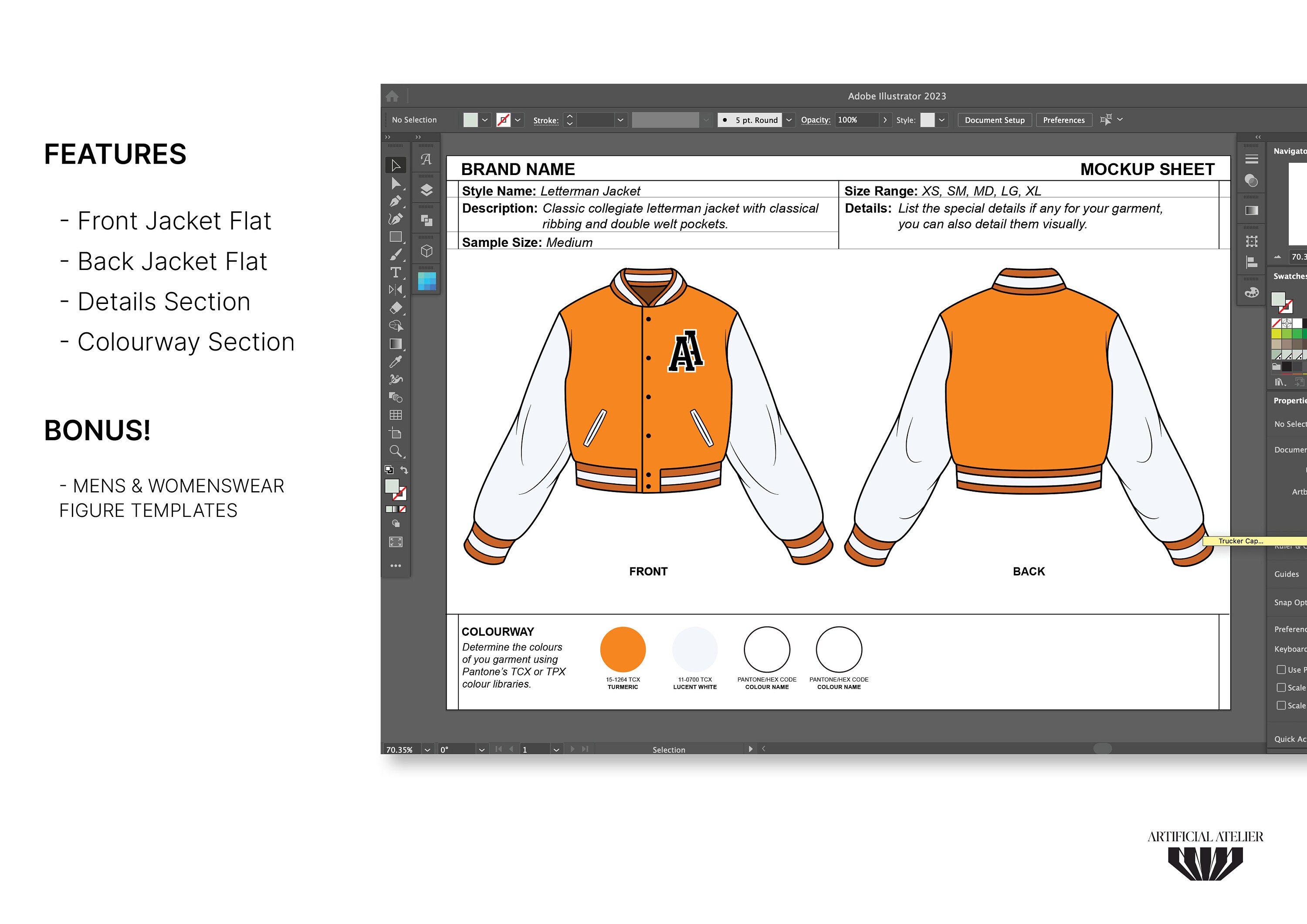
Task: Switch to the Swatches panel tab
Action: [x=1290, y=276]
